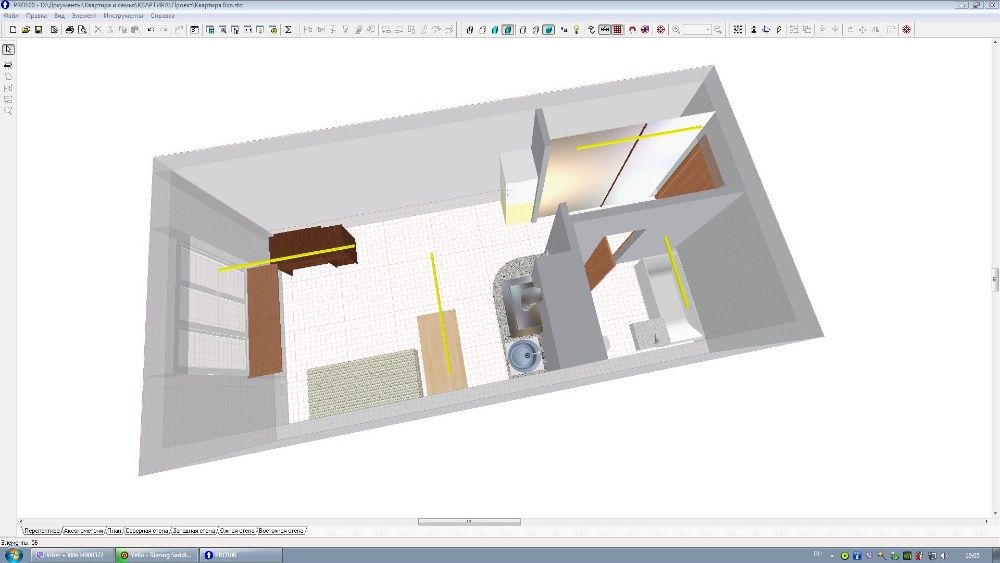Switch to the Аксонометрия view tab
This screenshot has width=1000, height=563.
(x=84, y=530)
